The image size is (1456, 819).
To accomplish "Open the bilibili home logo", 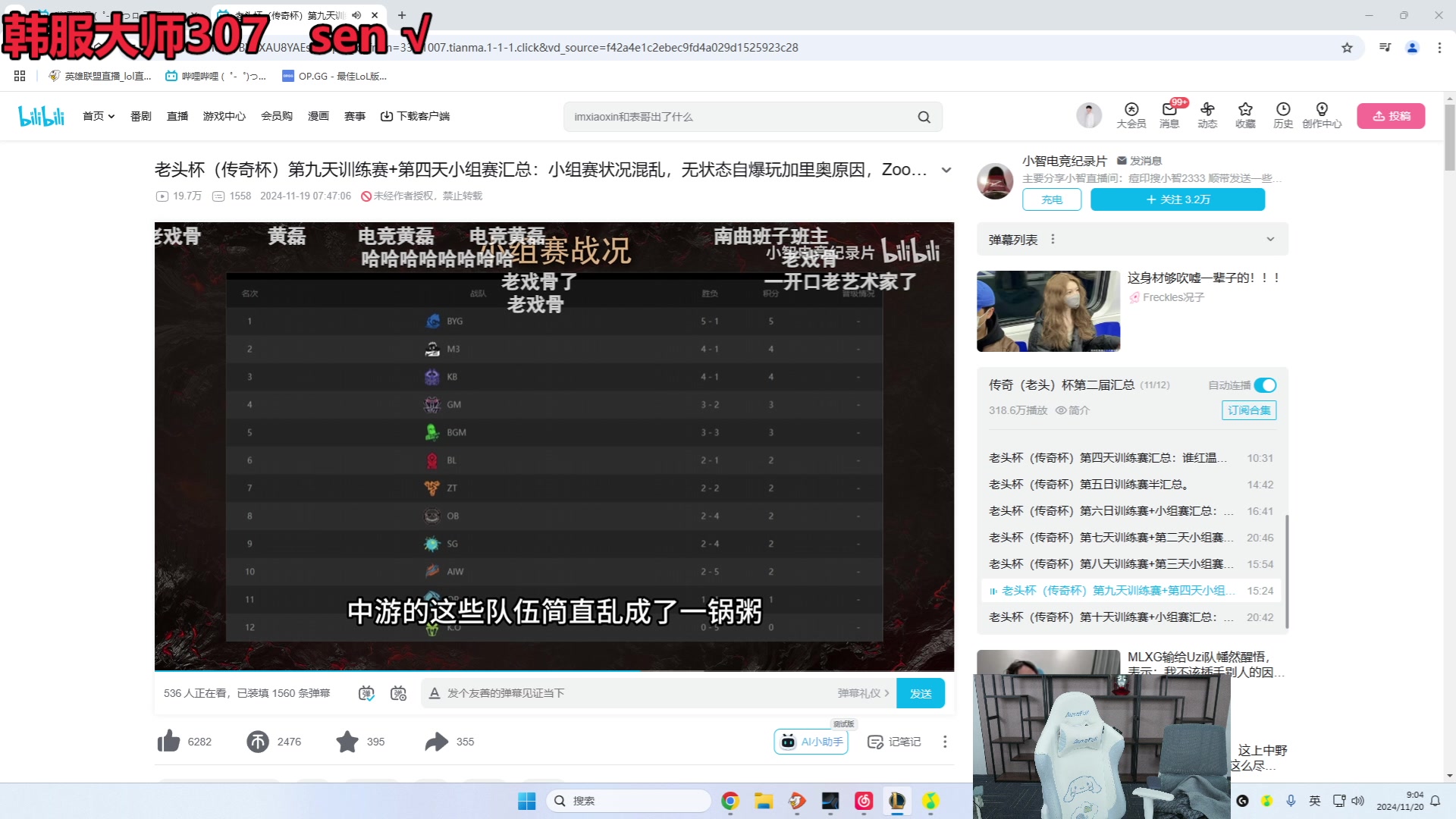I will [x=42, y=116].
